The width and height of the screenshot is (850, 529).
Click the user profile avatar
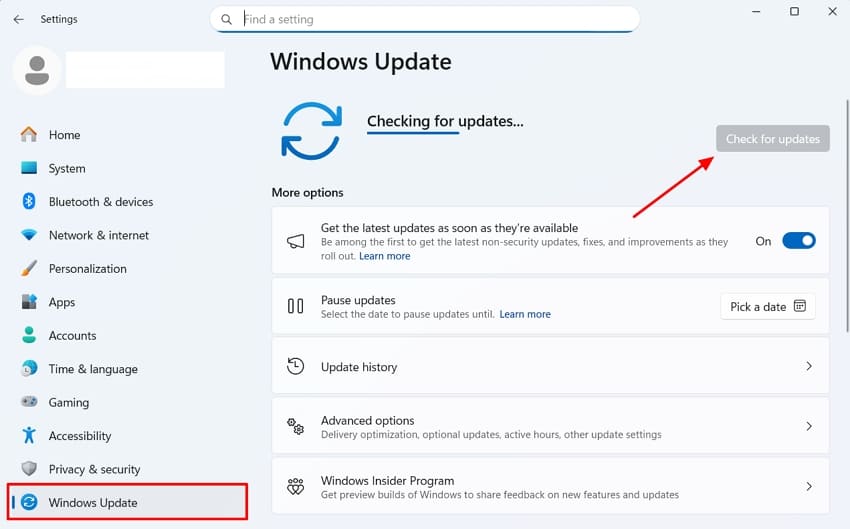[37, 70]
